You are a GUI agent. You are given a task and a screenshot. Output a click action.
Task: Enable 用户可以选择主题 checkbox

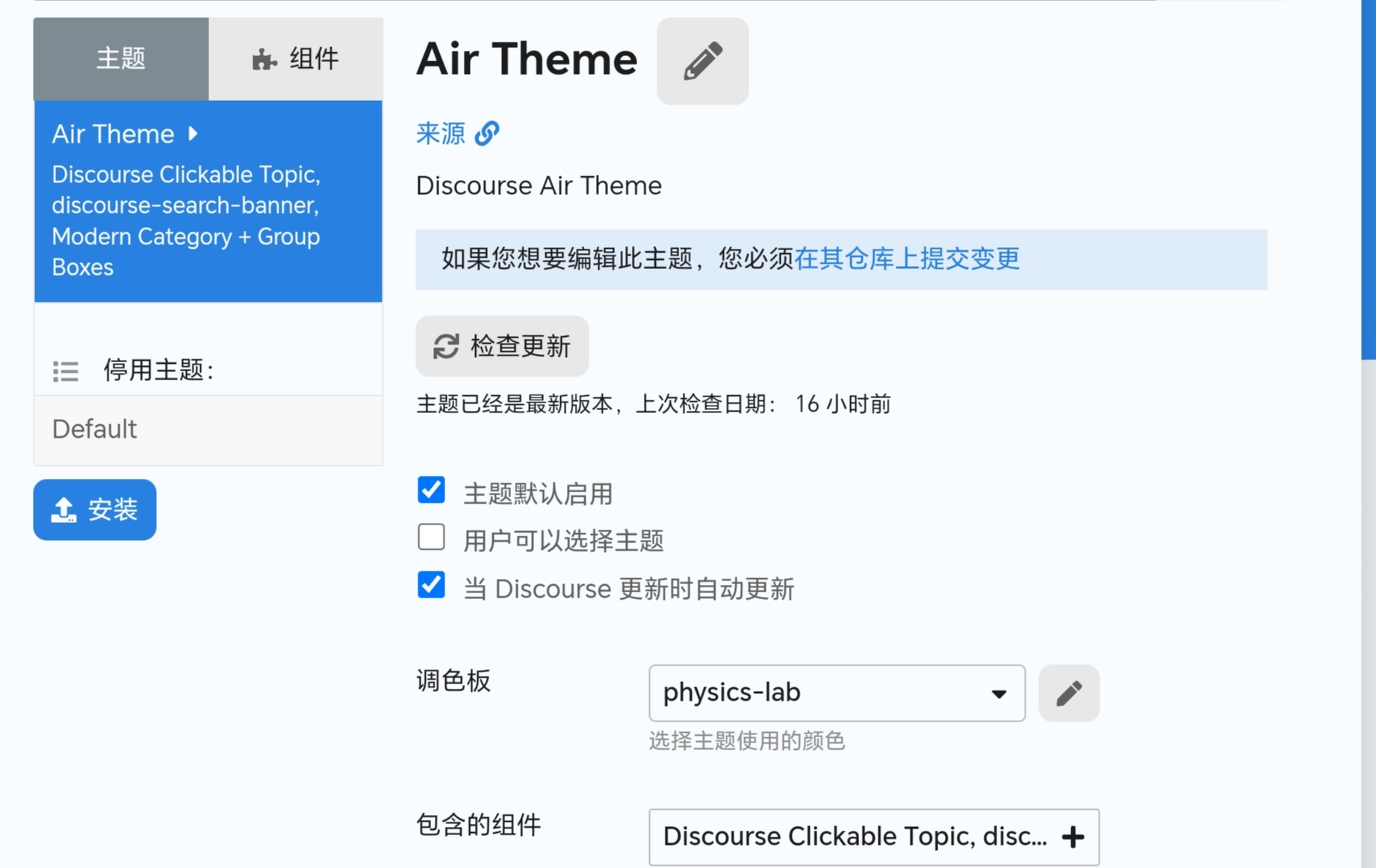point(431,537)
